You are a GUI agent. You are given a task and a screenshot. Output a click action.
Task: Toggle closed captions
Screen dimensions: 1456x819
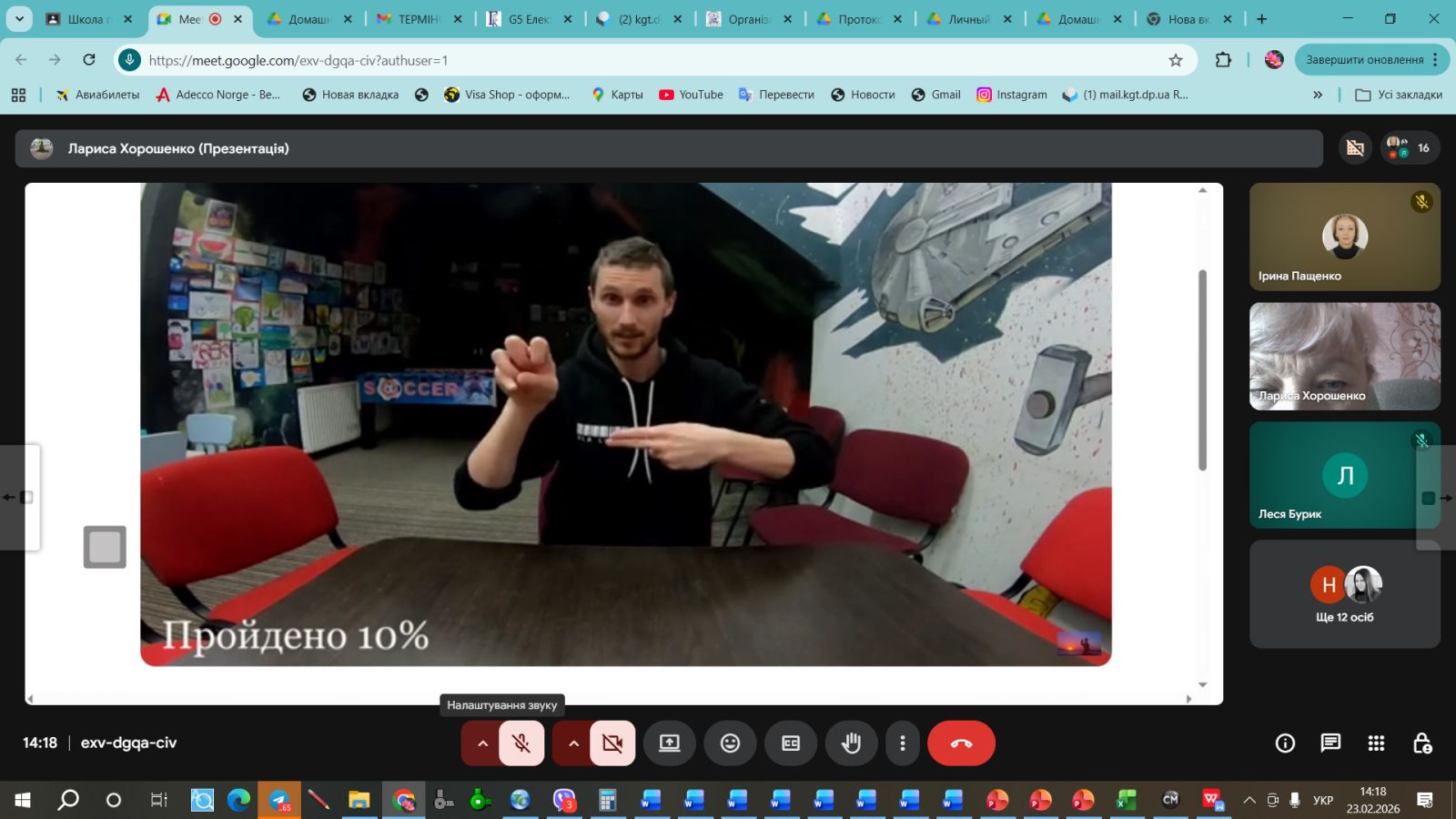pyautogui.click(x=791, y=743)
